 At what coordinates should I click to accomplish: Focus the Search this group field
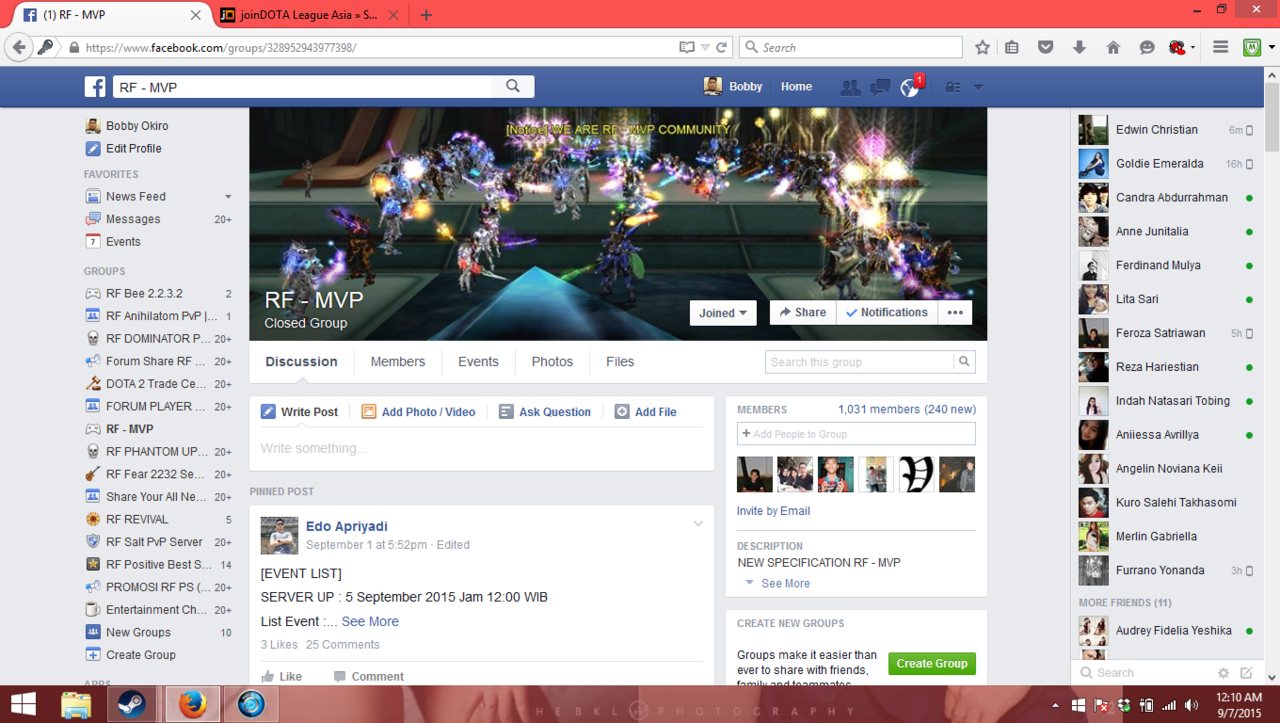coord(859,362)
